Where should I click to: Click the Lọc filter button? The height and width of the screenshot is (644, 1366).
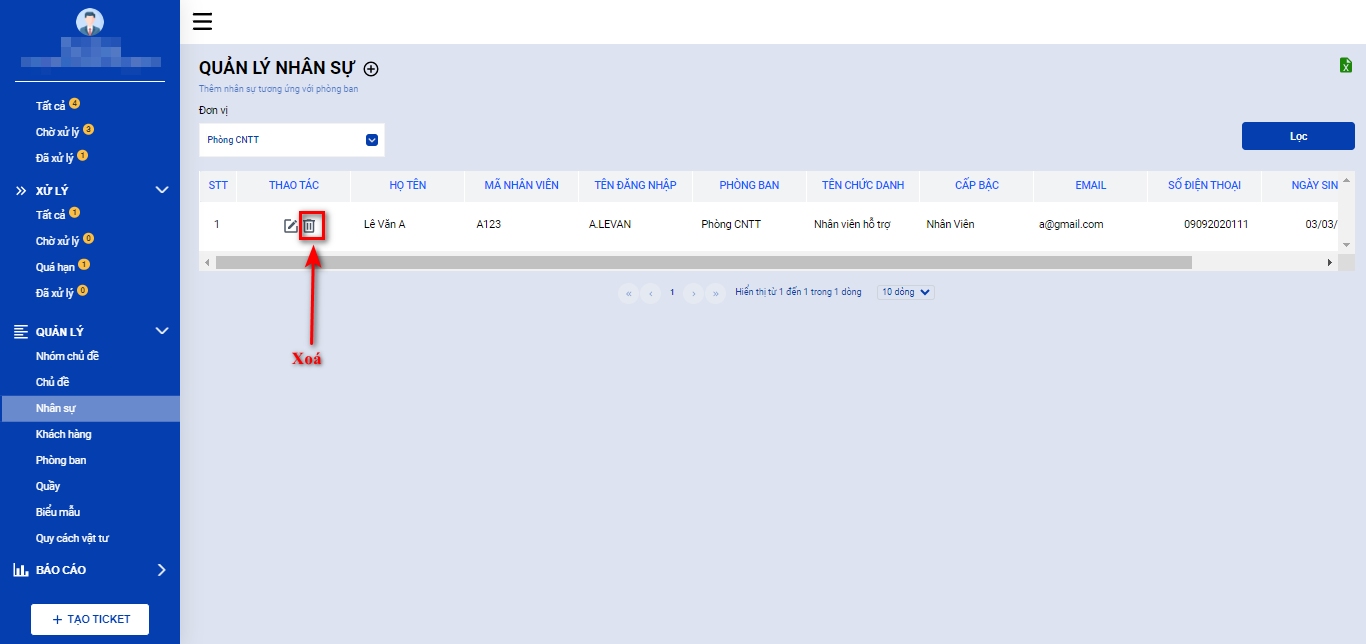(1298, 136)
